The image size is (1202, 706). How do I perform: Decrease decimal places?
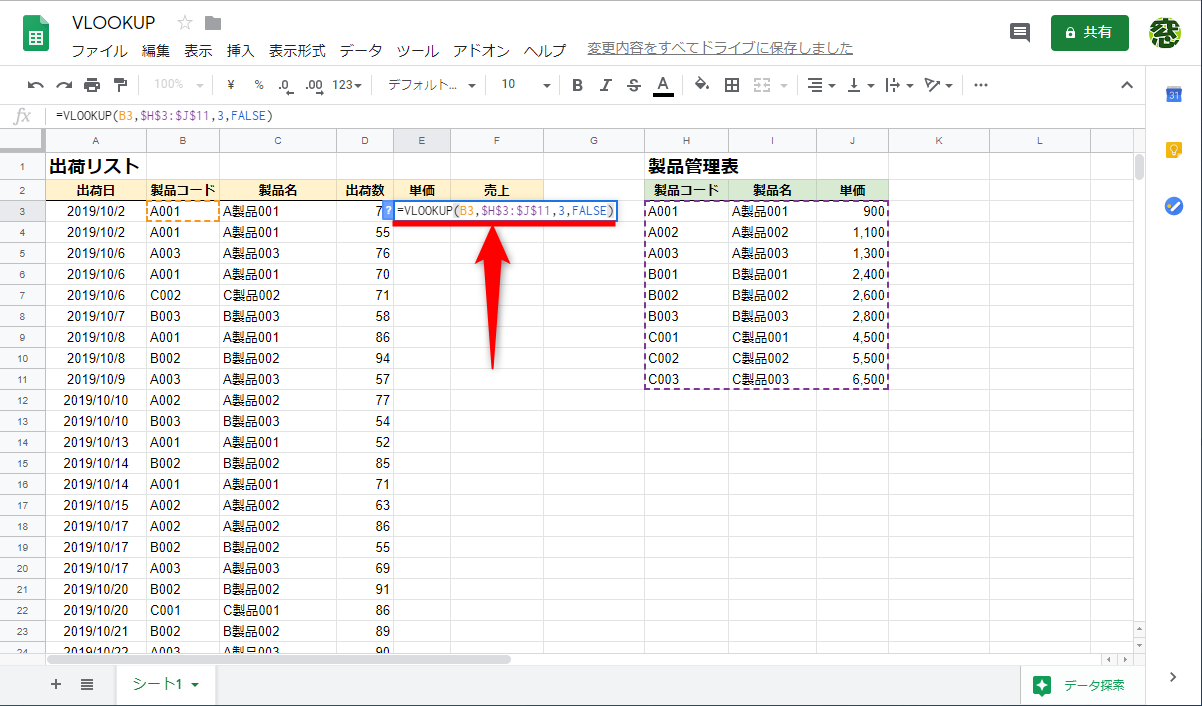pyautogui.click(x=285, y=85)
